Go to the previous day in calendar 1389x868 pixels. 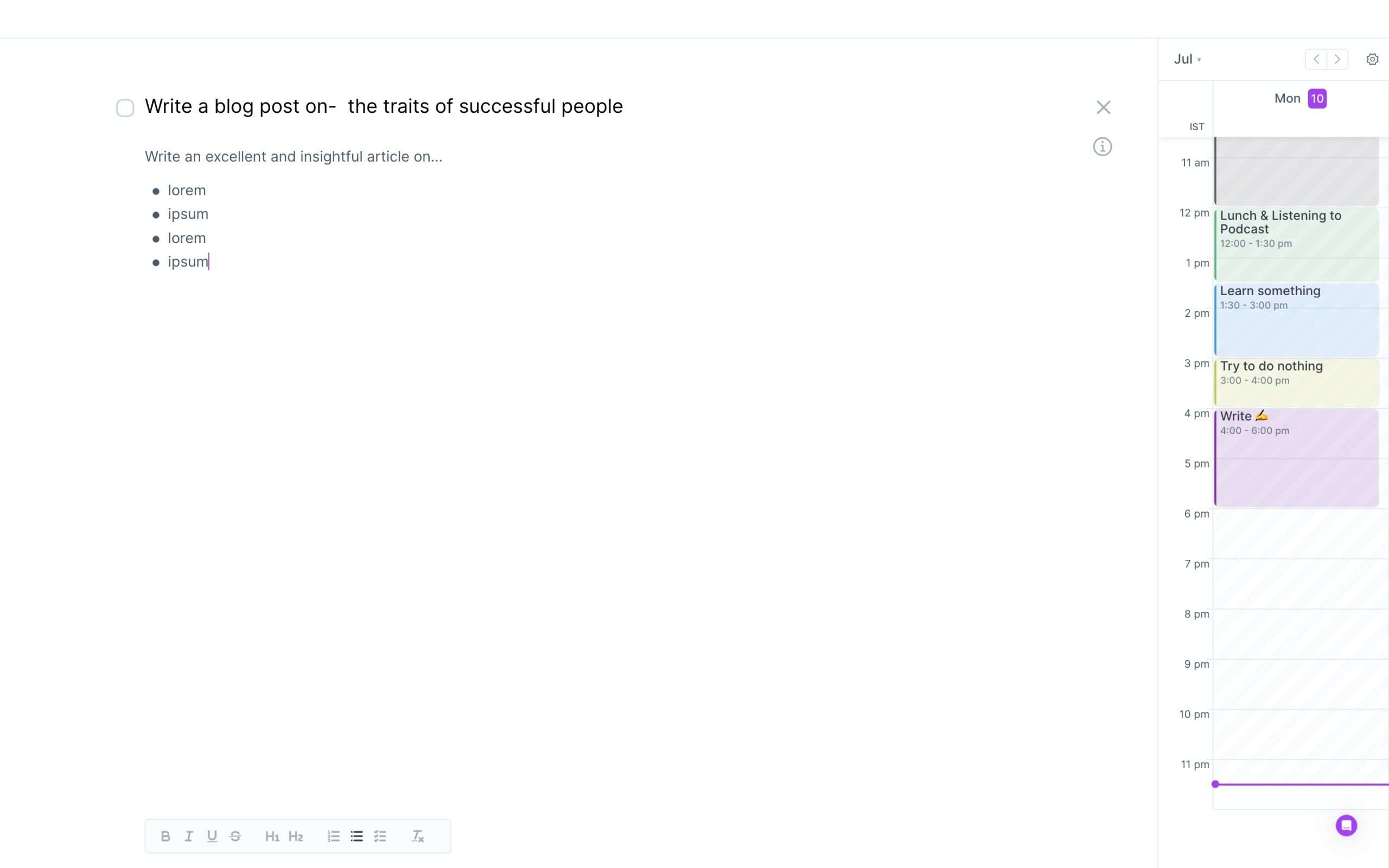point(1316,59)
